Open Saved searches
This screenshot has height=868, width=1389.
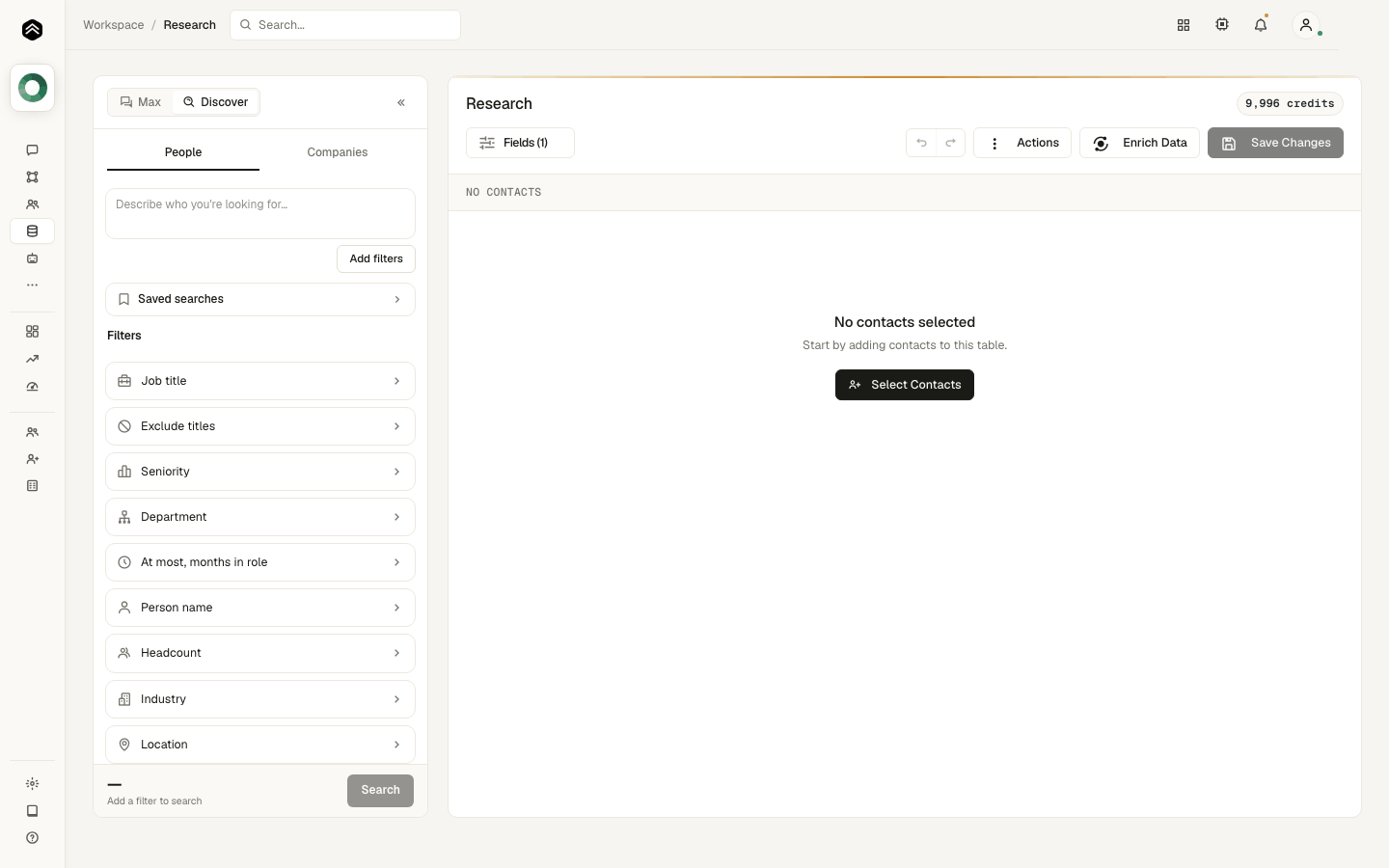click(260, 299)
